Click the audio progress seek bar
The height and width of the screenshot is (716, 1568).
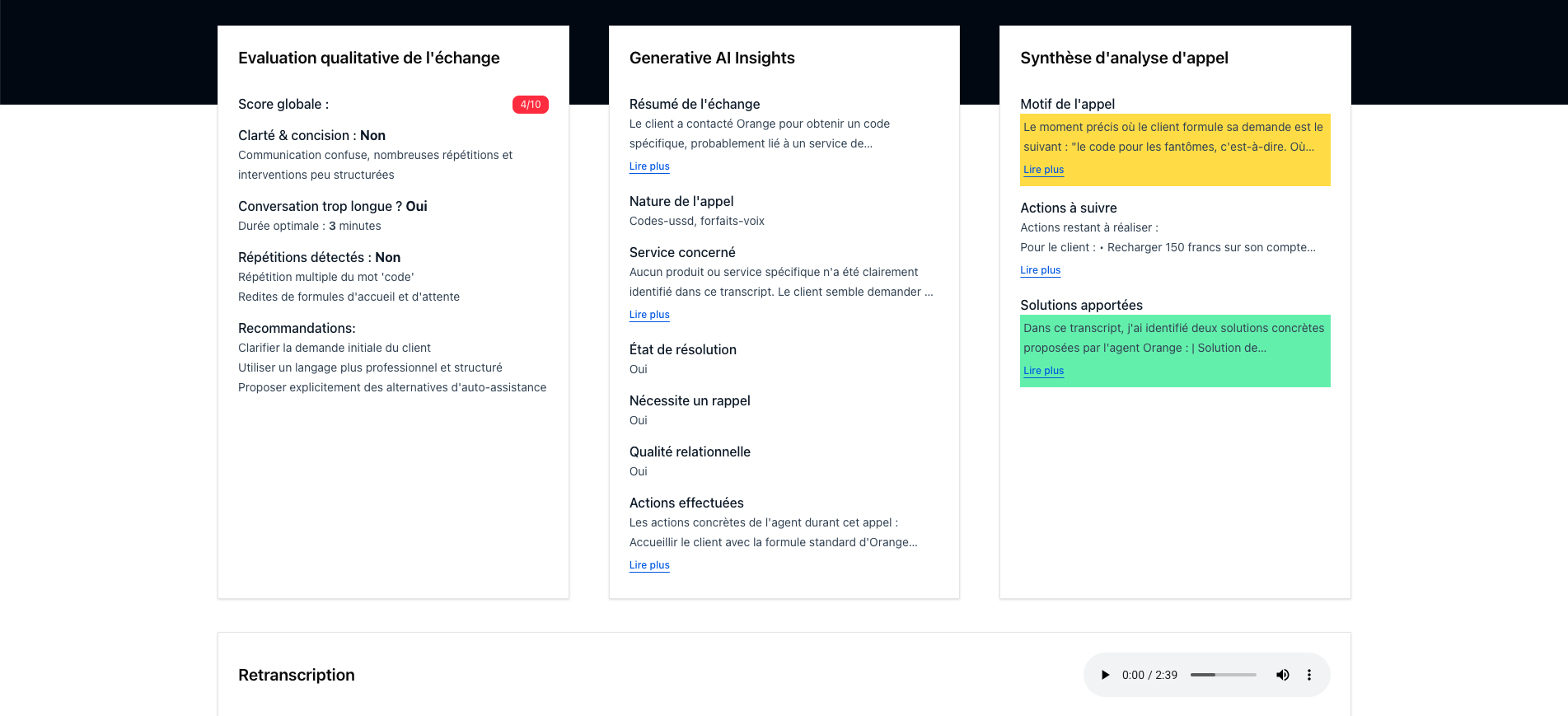coord(1224,675)
